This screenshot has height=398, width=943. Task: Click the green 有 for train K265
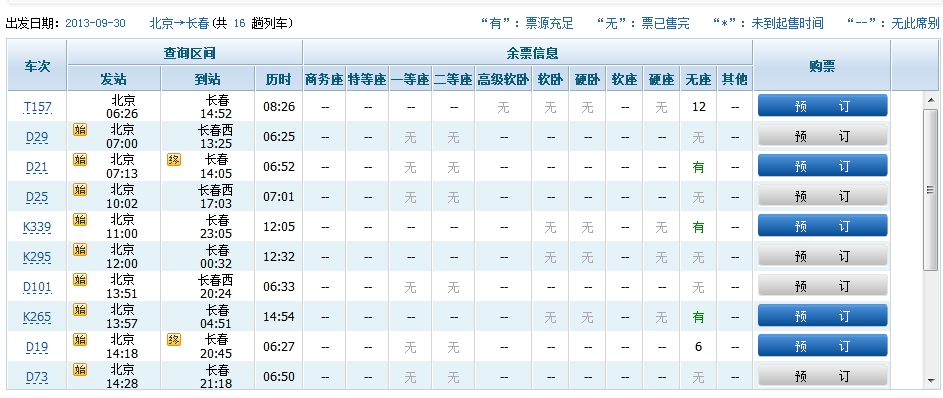pos(698,317)
